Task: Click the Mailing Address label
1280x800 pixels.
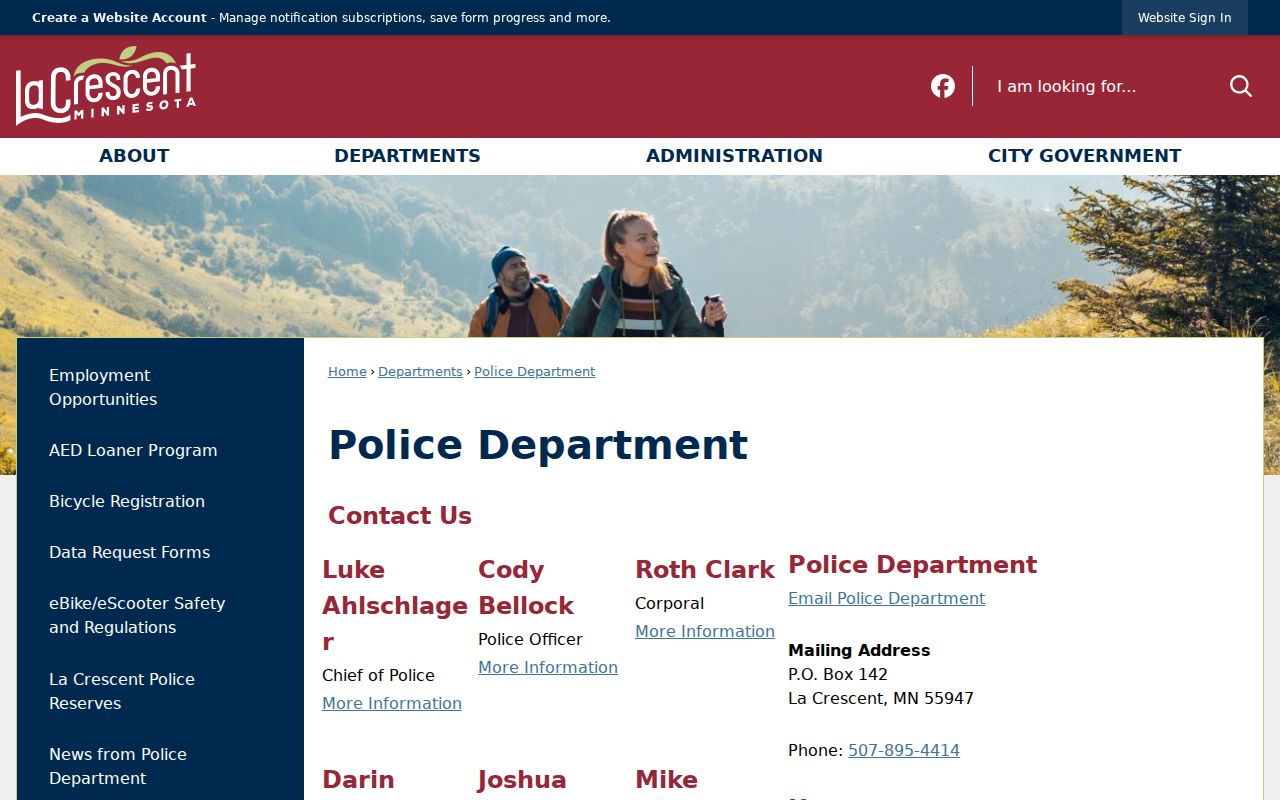Action: coord(859,650)
